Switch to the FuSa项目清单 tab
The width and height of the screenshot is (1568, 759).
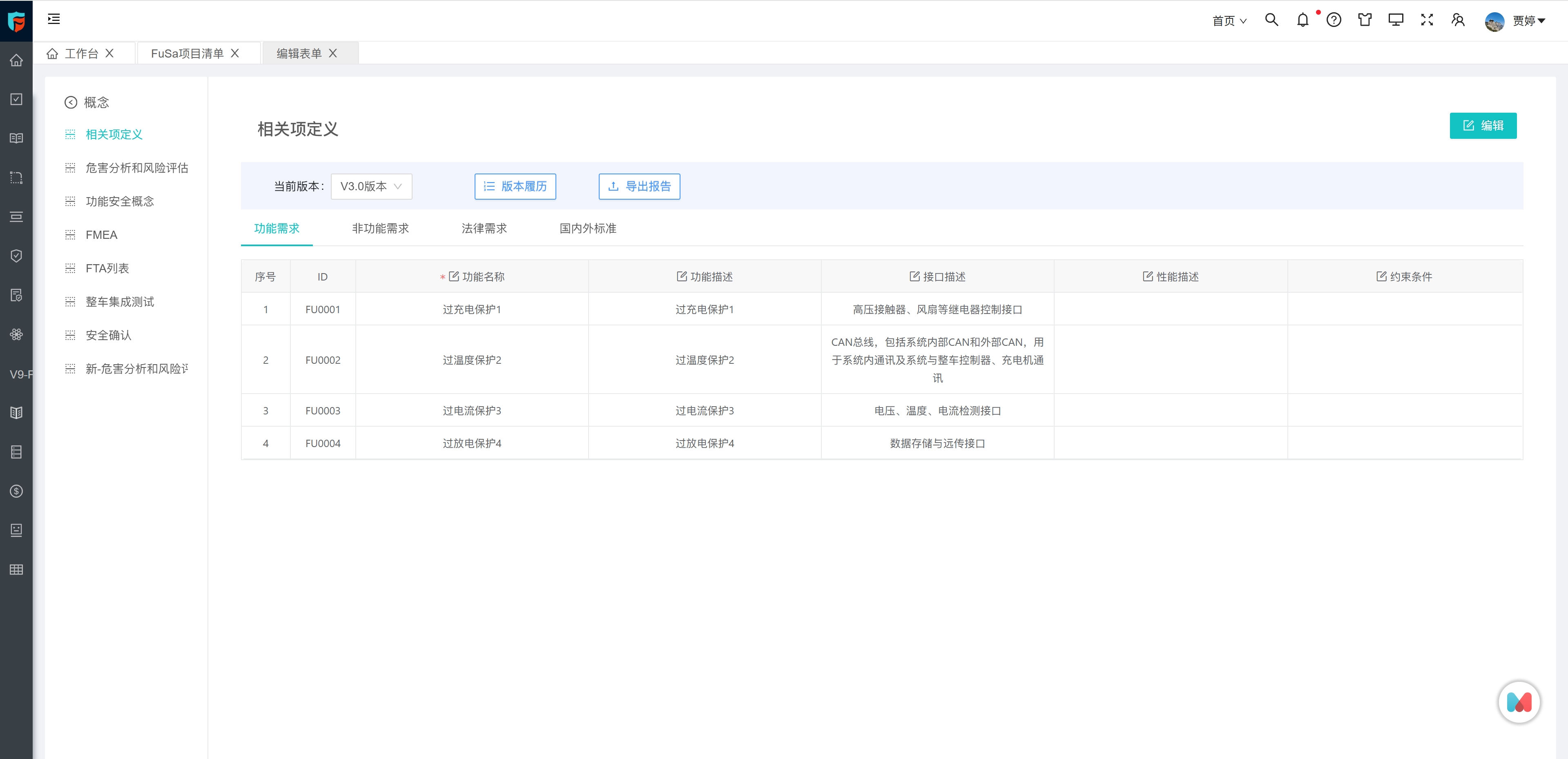coord(187,53)
